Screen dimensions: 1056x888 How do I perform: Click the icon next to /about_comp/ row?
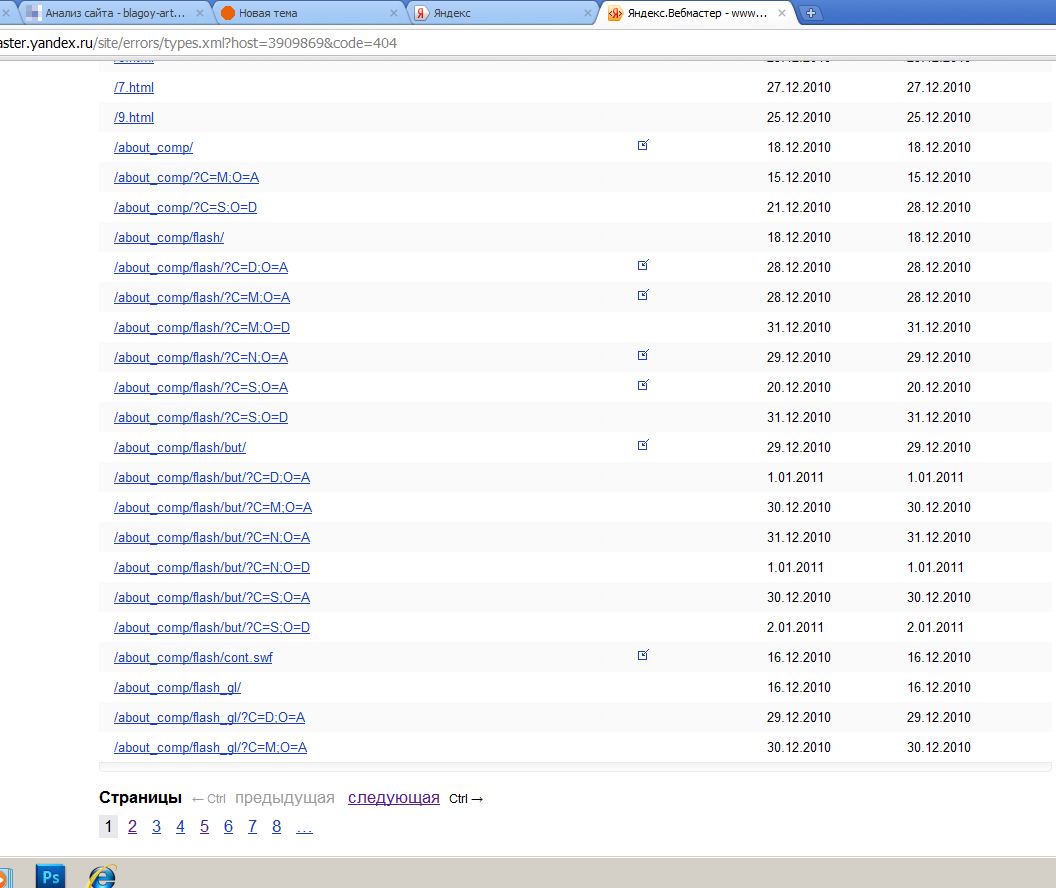pos(643,146)
